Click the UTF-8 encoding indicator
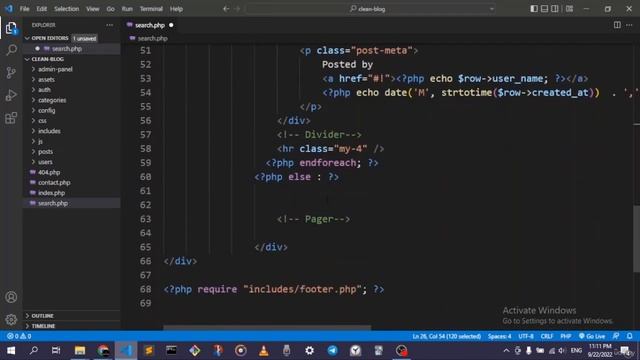The image size is (640, 360). tap(526, 336)
